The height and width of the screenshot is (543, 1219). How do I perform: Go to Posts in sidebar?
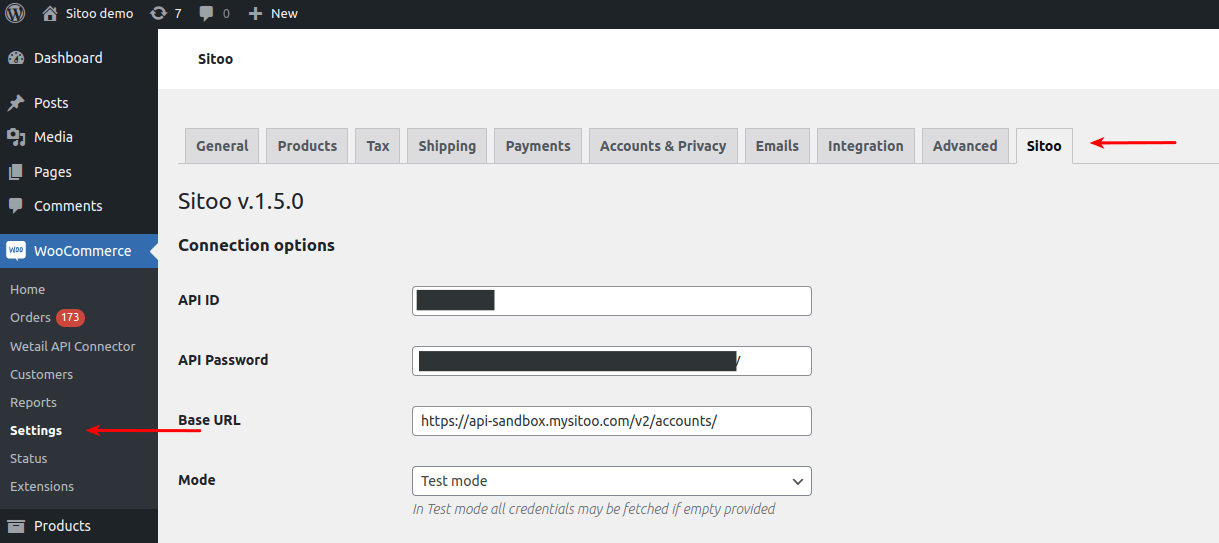[51, 103]
